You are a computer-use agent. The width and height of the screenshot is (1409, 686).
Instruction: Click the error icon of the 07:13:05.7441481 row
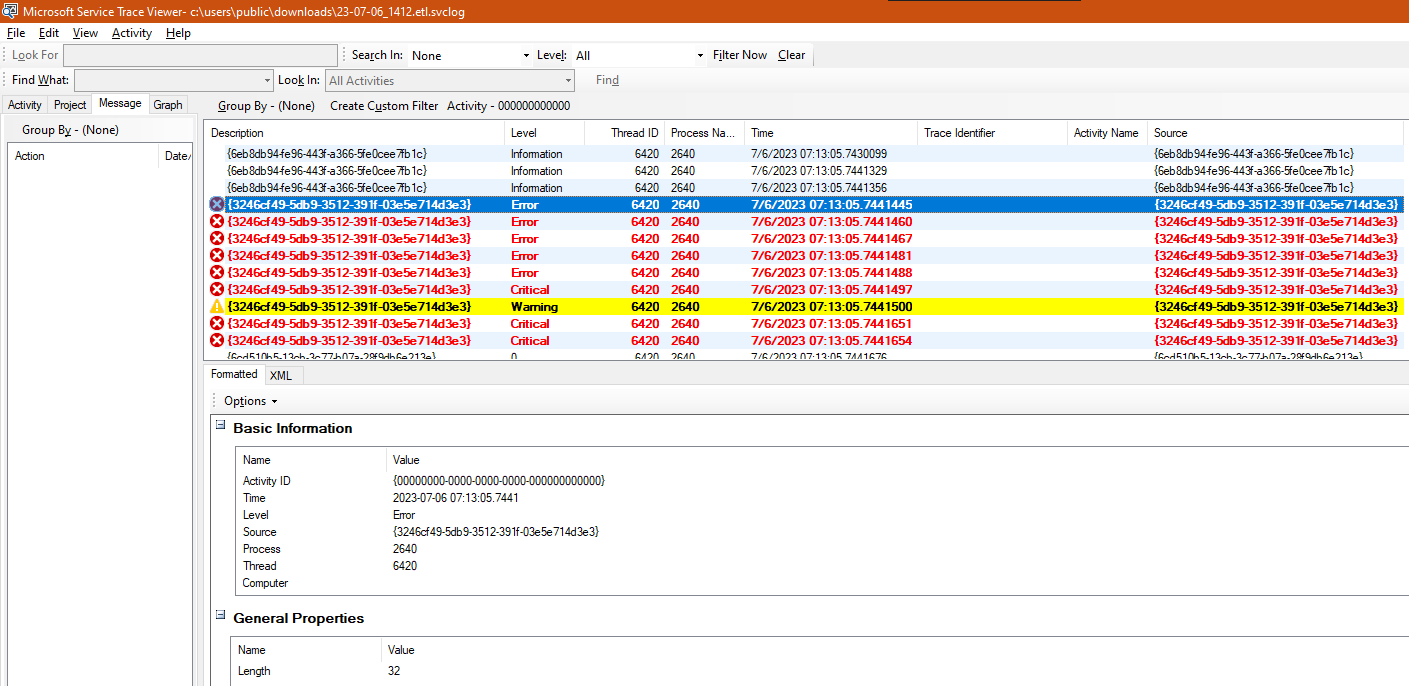click(217, 256)
